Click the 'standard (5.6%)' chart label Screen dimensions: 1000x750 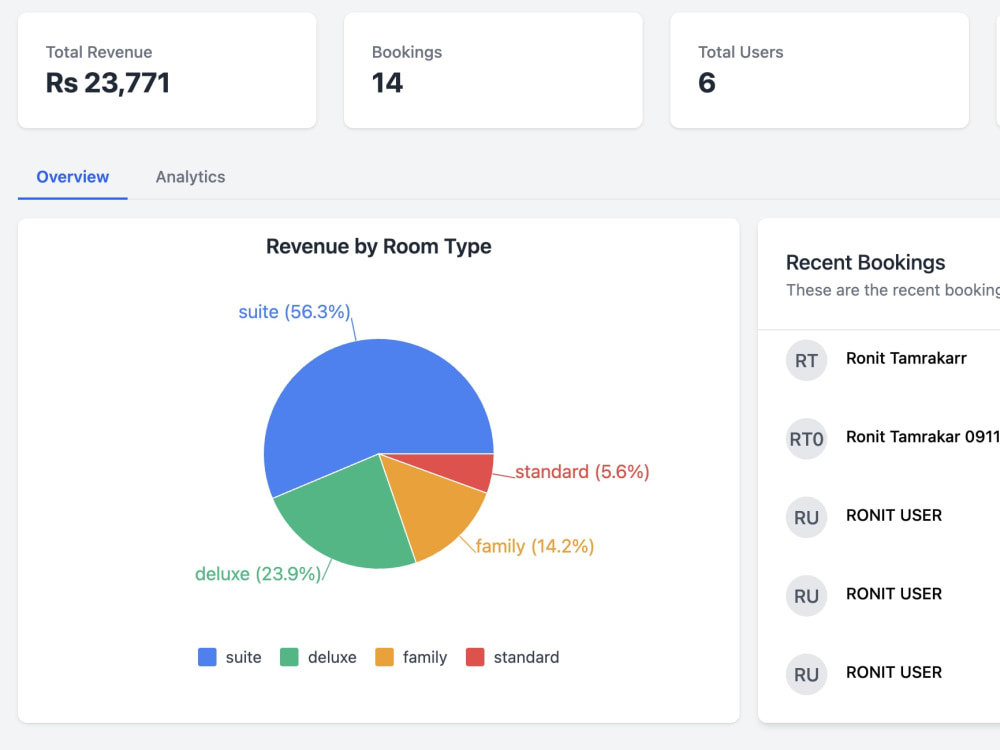582,472
